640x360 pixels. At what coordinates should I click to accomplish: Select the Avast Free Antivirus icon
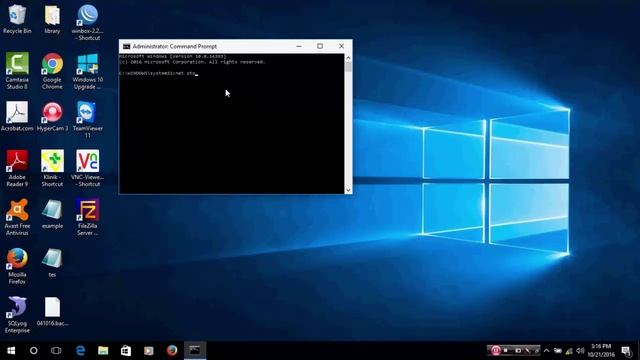[17, 217]
